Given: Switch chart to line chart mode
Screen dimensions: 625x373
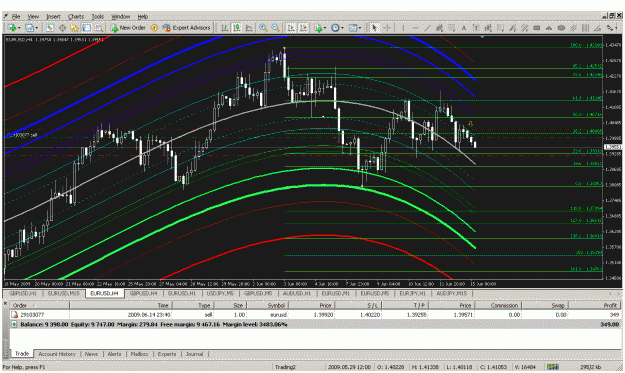Looking at the screenshot, I should click(249, 27).
